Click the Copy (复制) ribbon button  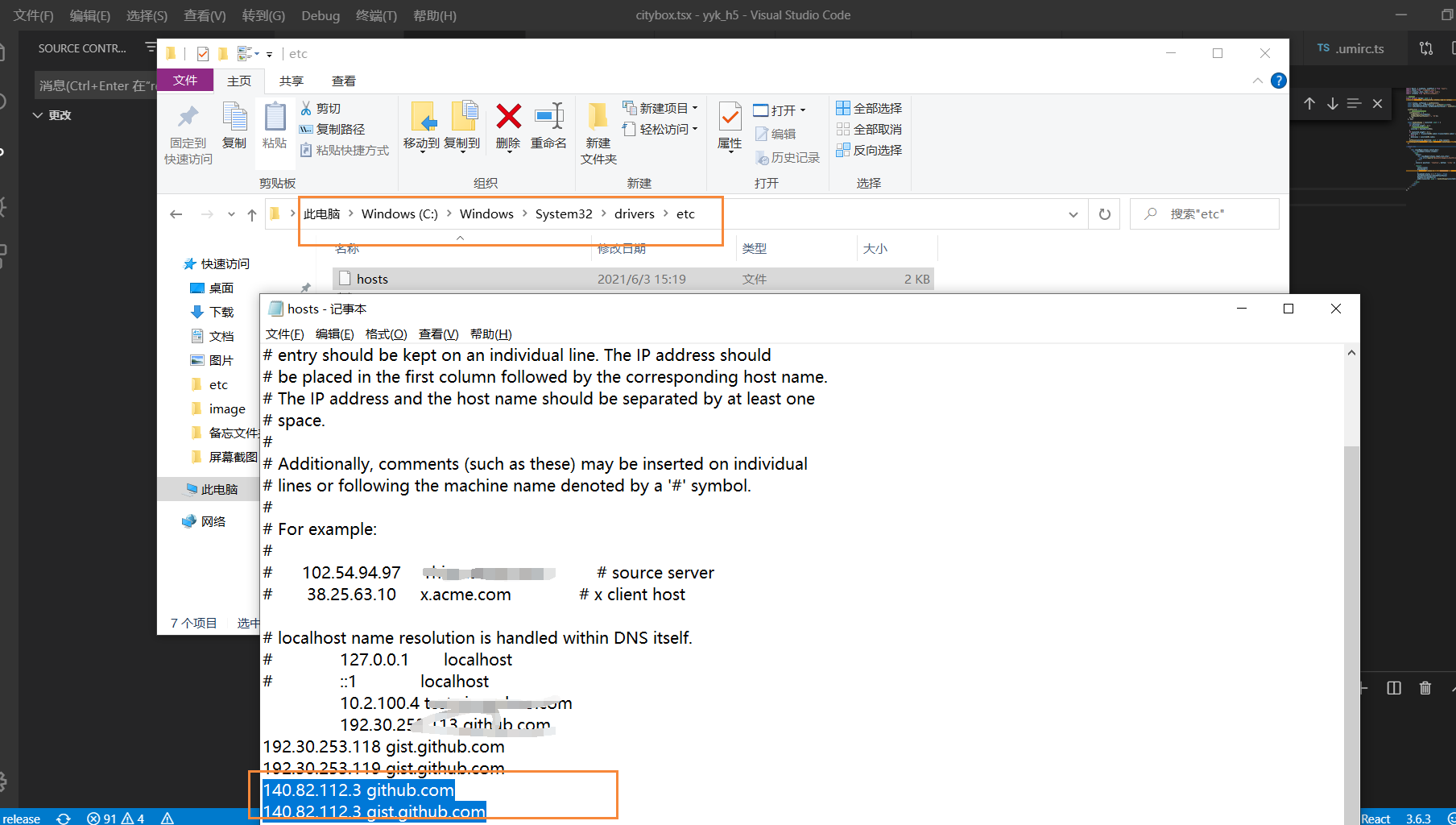point(234,126)
